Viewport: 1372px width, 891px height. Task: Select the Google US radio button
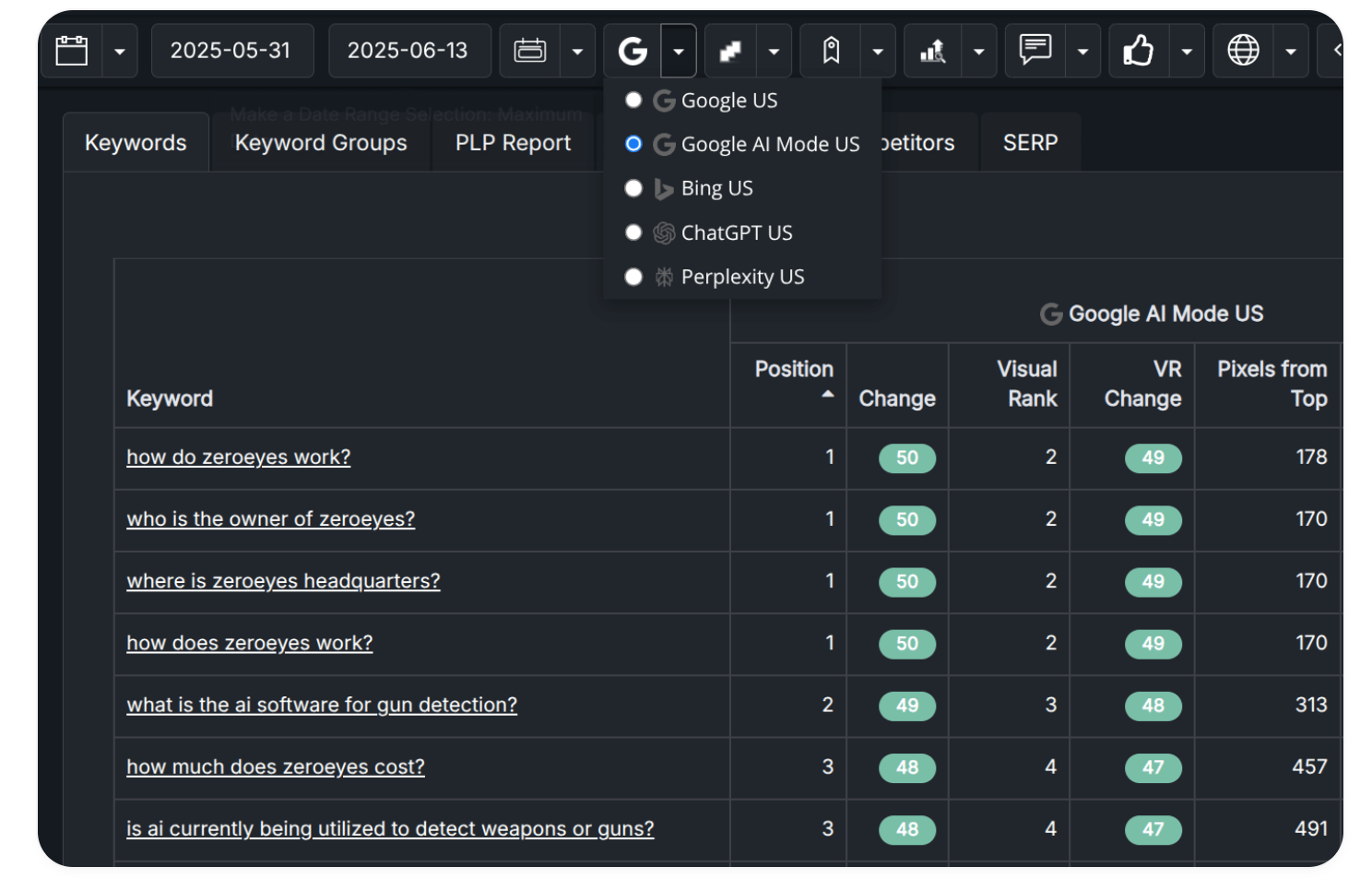(x=633, y=101)
